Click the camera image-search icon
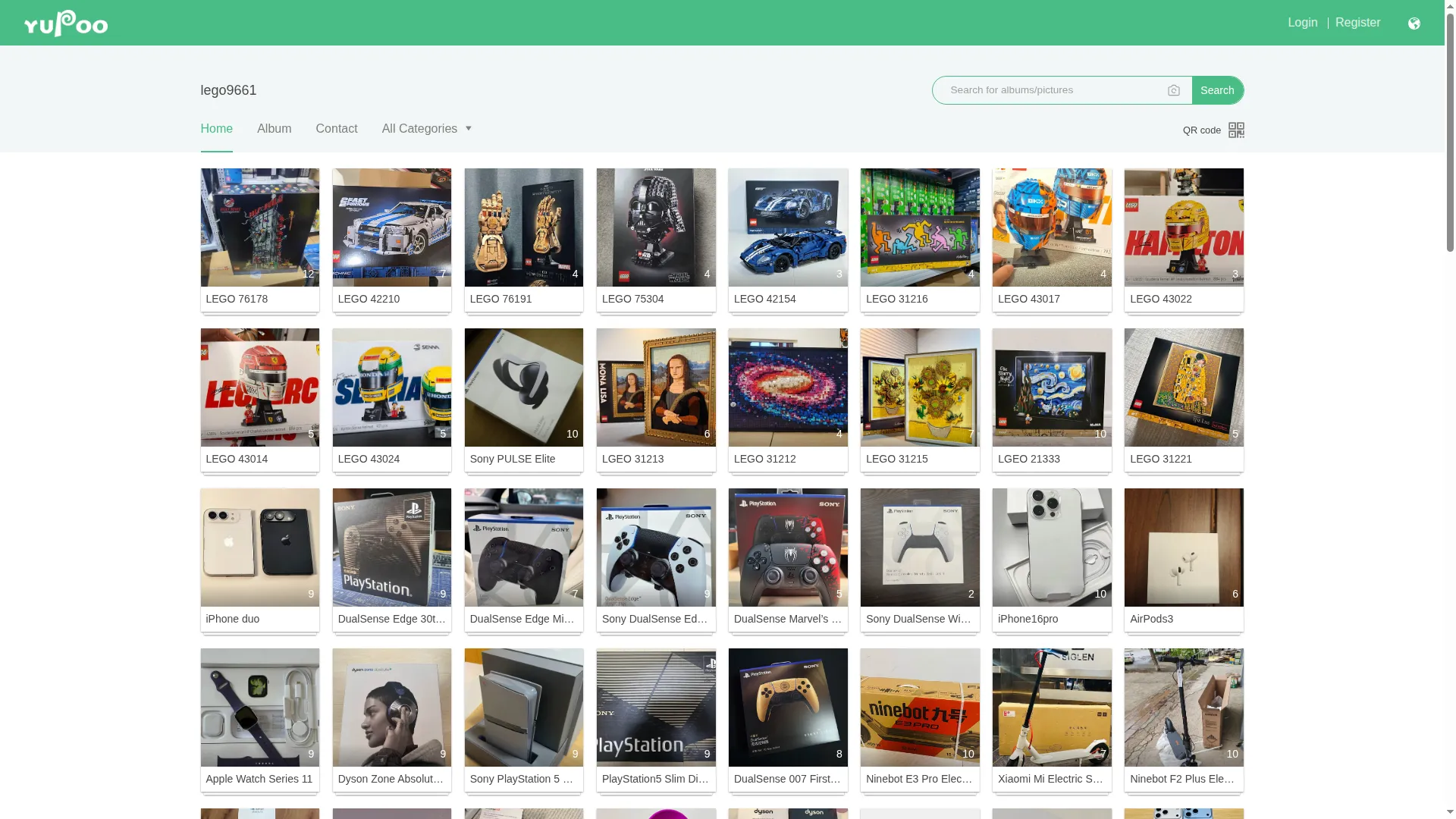This screenshot has height=819, width=1456. (1174, 90)
